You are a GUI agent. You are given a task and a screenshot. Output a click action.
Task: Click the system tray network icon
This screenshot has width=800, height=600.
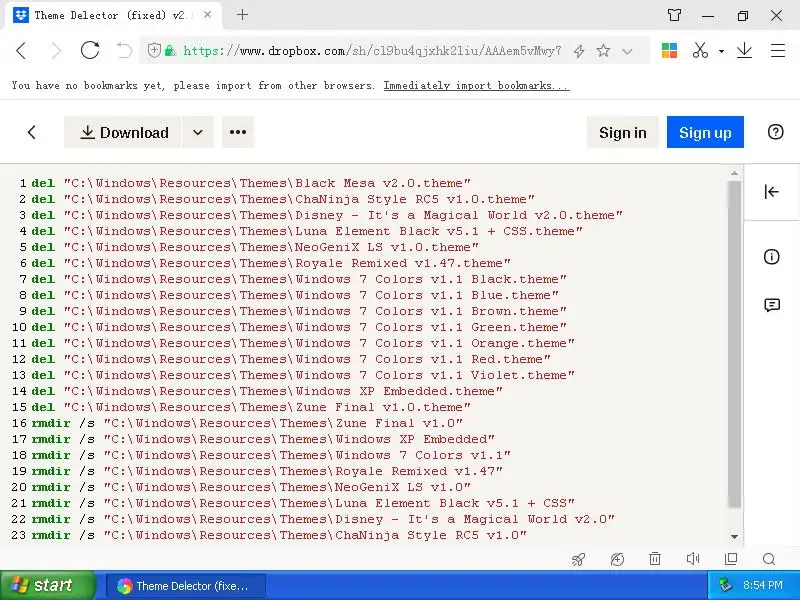coord(725,585)
